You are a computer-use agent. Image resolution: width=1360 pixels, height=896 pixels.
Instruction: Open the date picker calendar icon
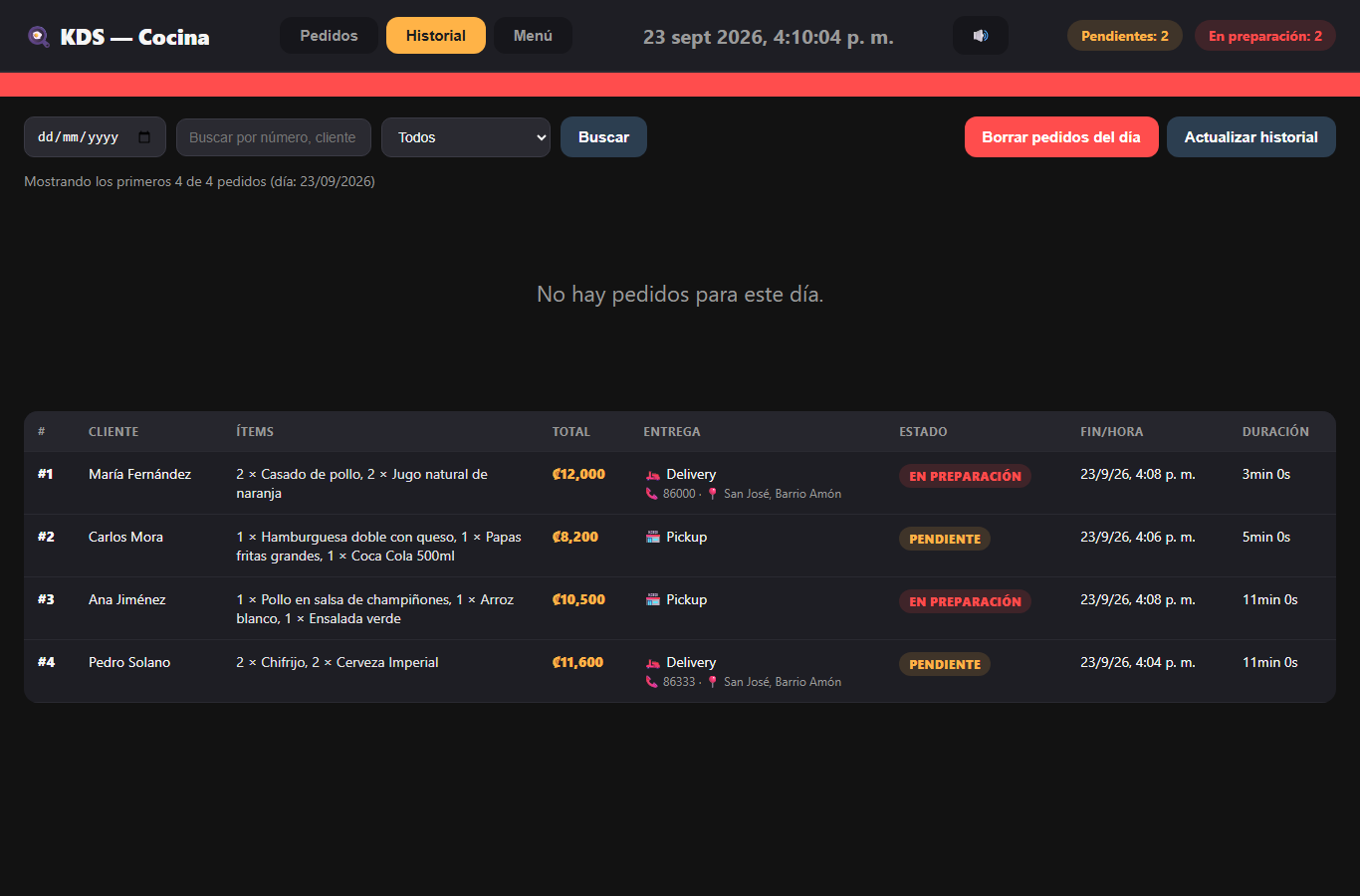(x=144, y=137)
